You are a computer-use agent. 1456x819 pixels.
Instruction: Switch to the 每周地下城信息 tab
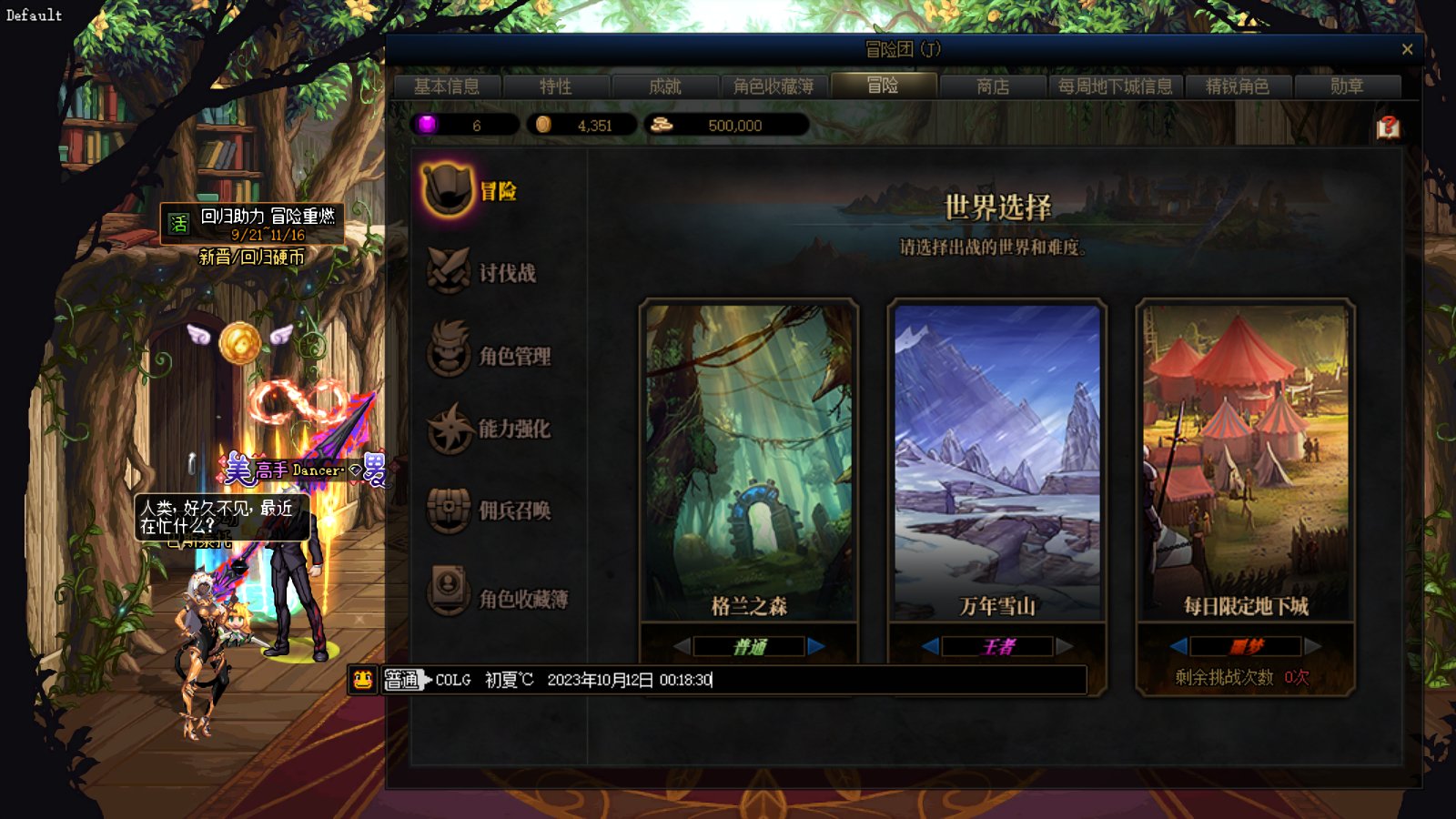point(1115,86)
